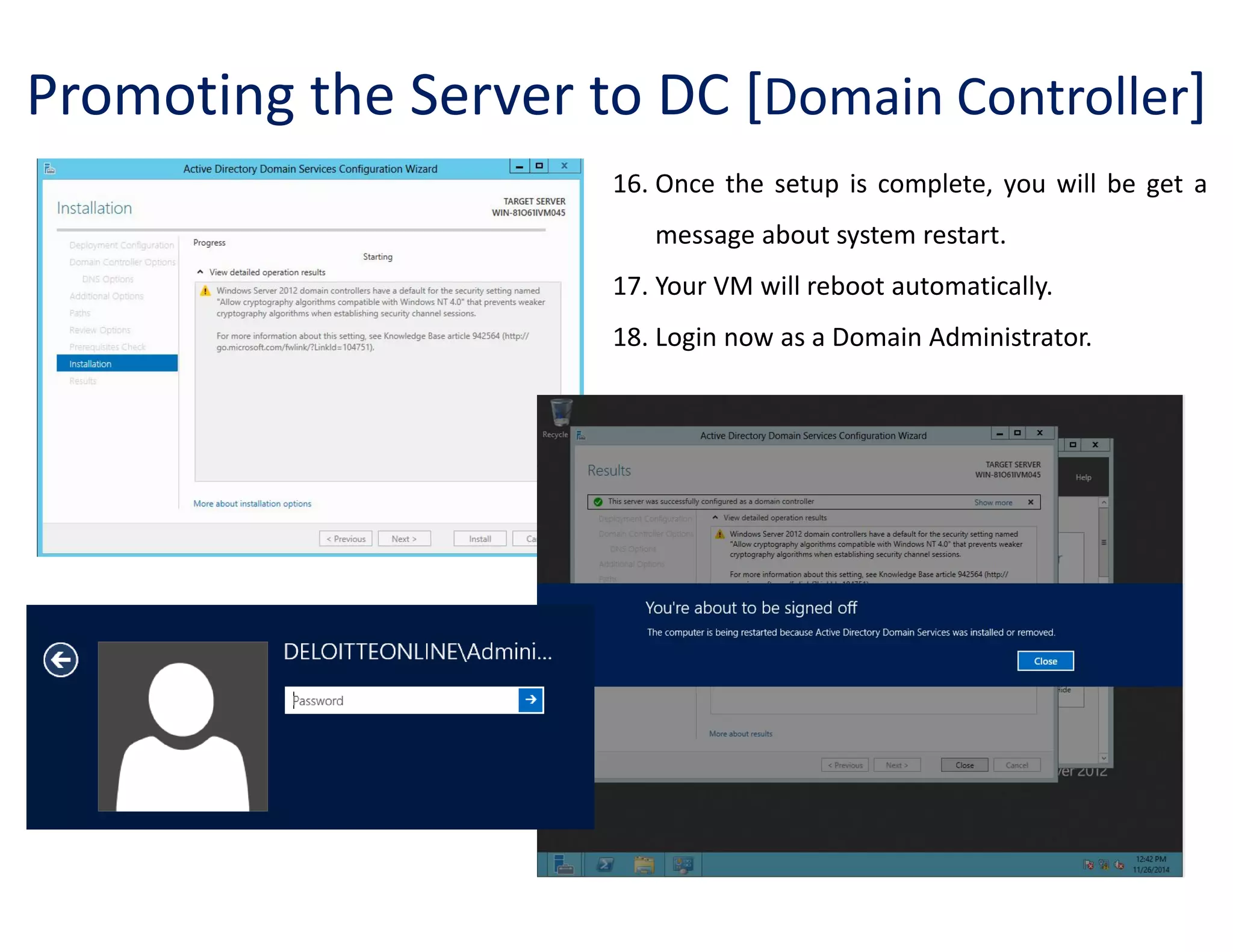Click Previous button in Installation wizard
1233x952 pixels.
point(346,539)
